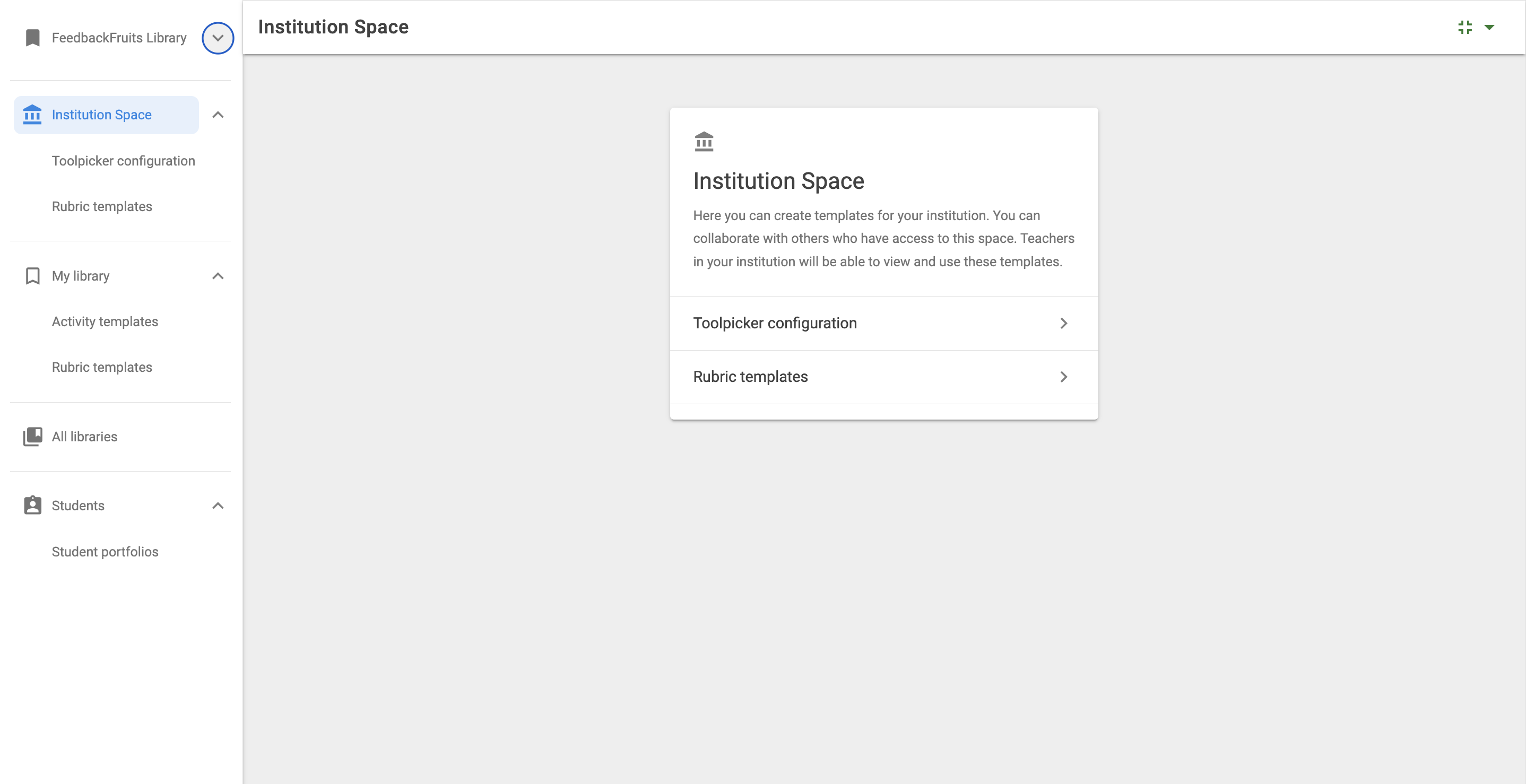Open Student portfolios in the sidebar
This screenshot has width=1526, height=784.
click(x=105, y=552)
